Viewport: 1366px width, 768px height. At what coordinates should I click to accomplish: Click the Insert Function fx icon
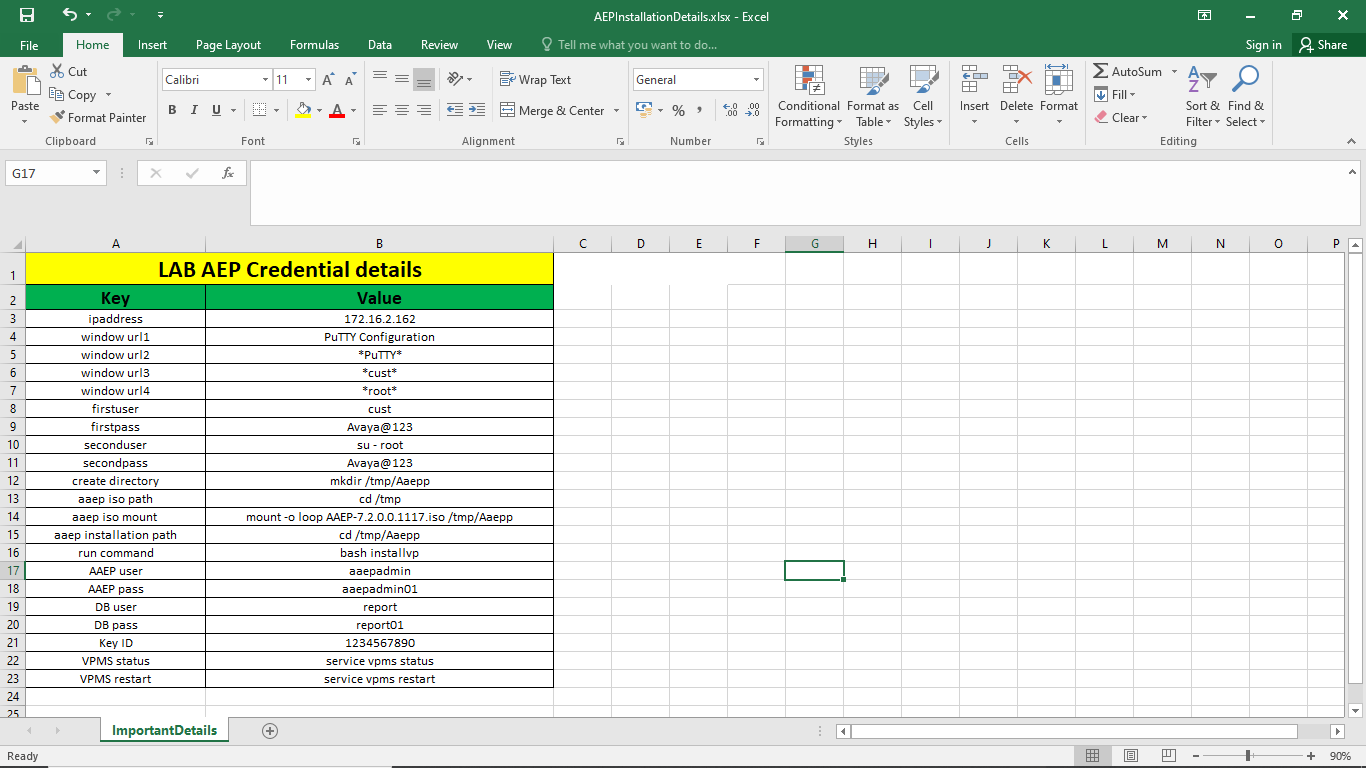click(x=228, y=173)
